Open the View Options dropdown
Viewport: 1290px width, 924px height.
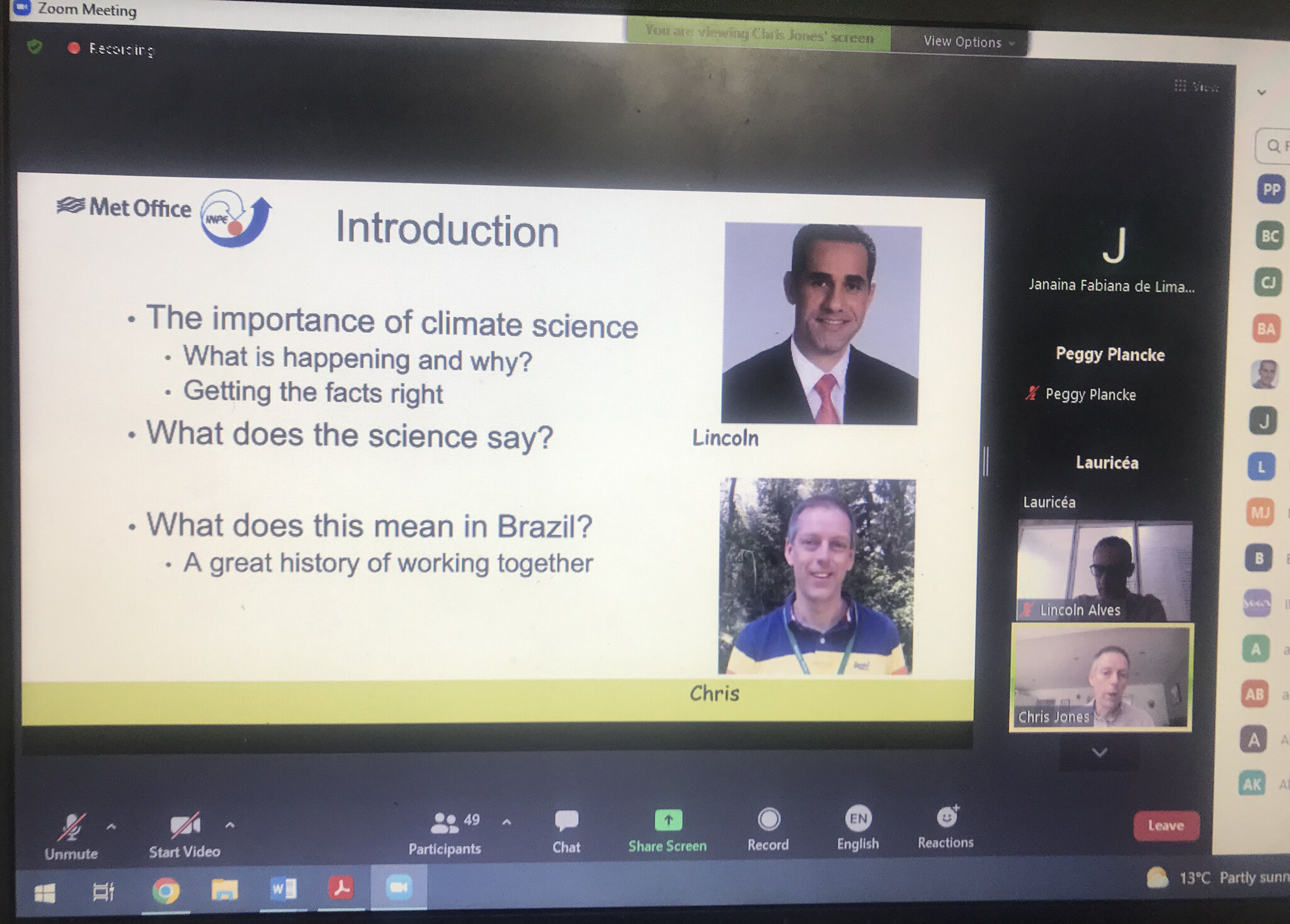[969, 42]
